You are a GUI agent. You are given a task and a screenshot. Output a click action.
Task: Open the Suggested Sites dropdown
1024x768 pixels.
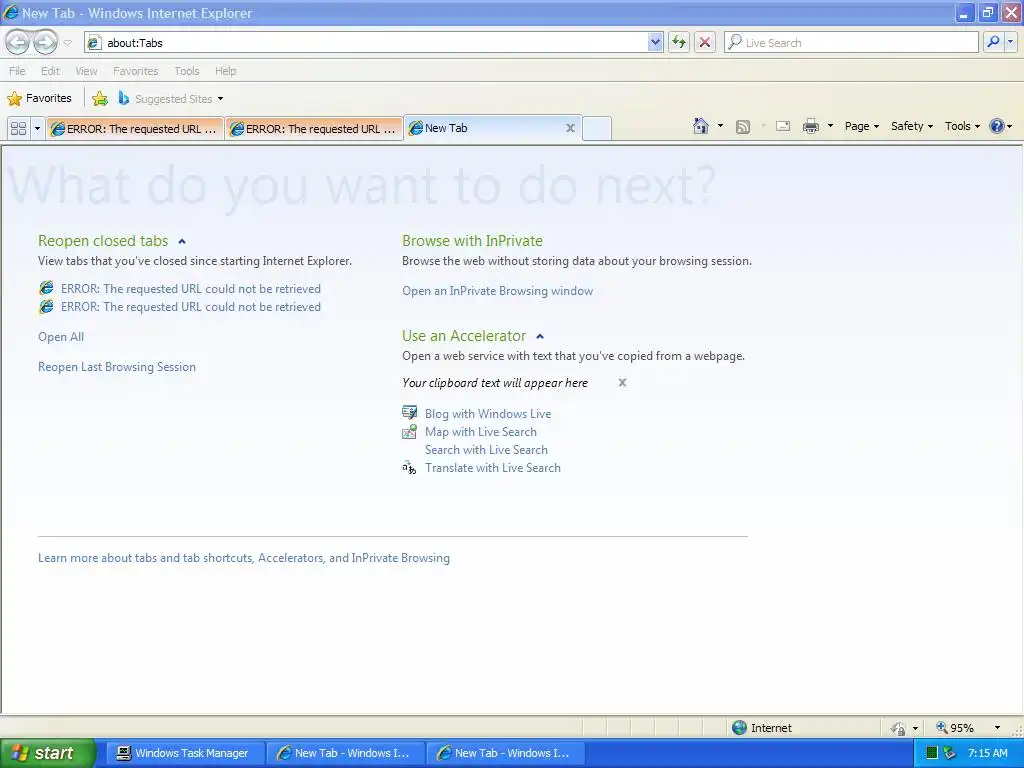tap(171, 99)
